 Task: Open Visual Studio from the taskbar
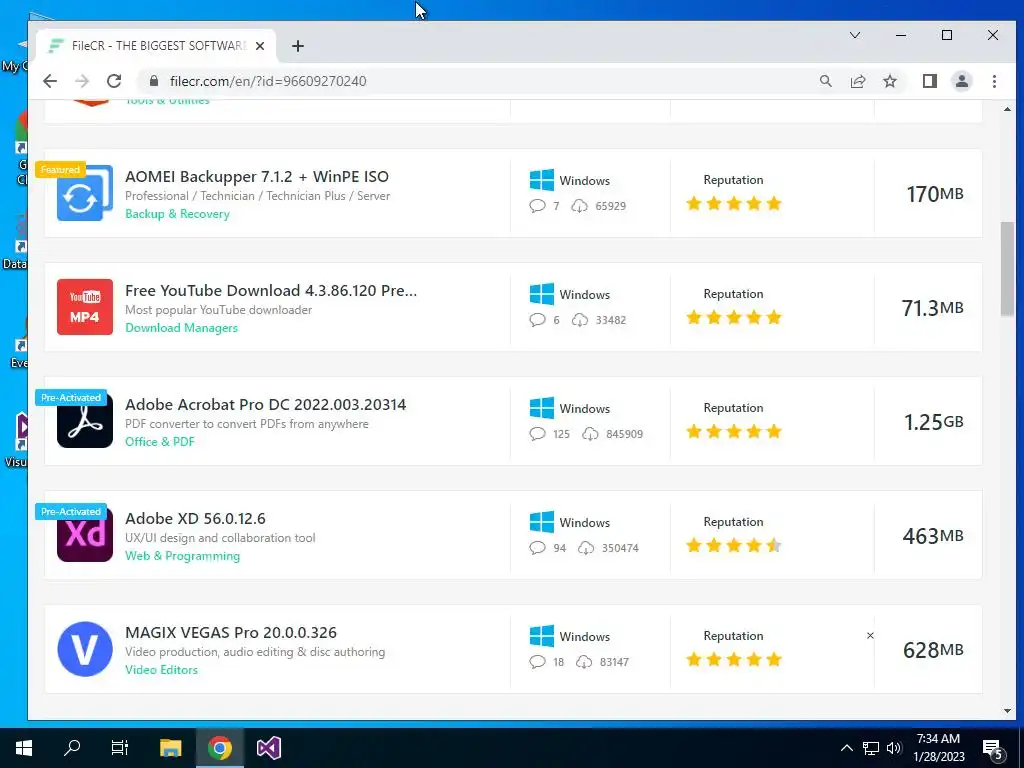pos(268,748)
